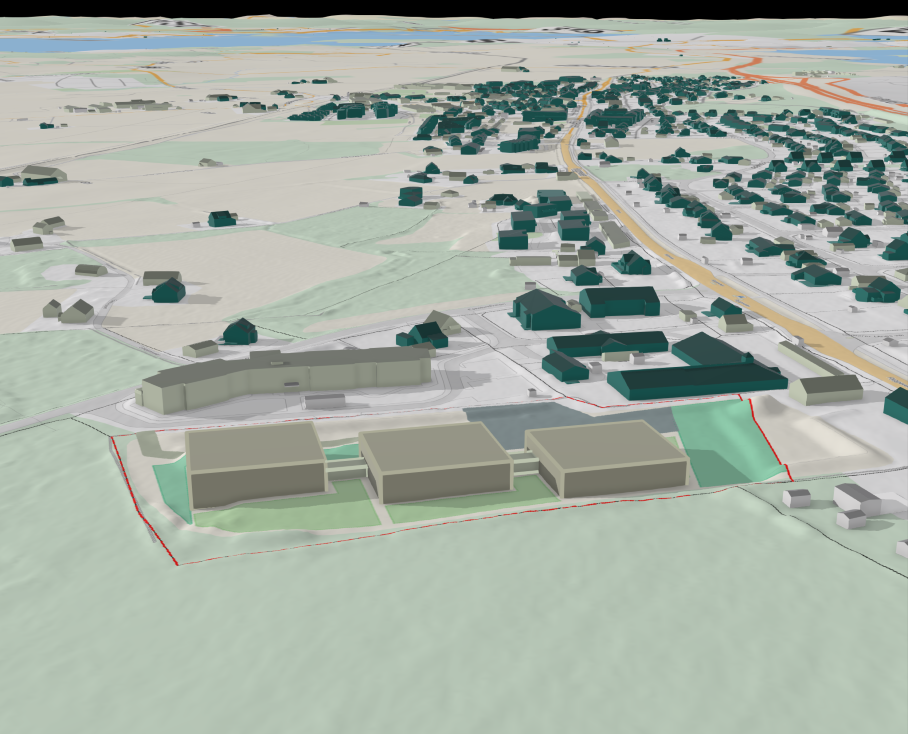908x734 pixels.
Task: Click the longest dark green warehouse building
Action: point(697,381)
